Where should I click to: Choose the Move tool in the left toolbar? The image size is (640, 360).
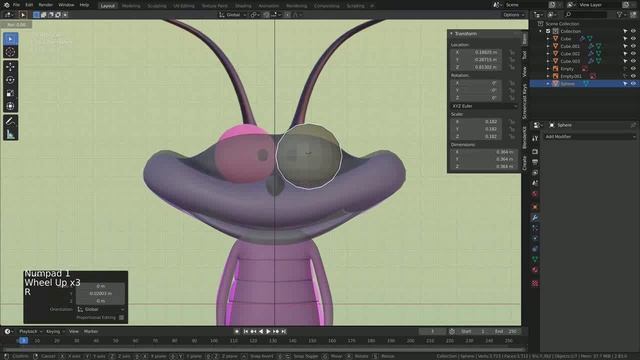coord(11,67)
